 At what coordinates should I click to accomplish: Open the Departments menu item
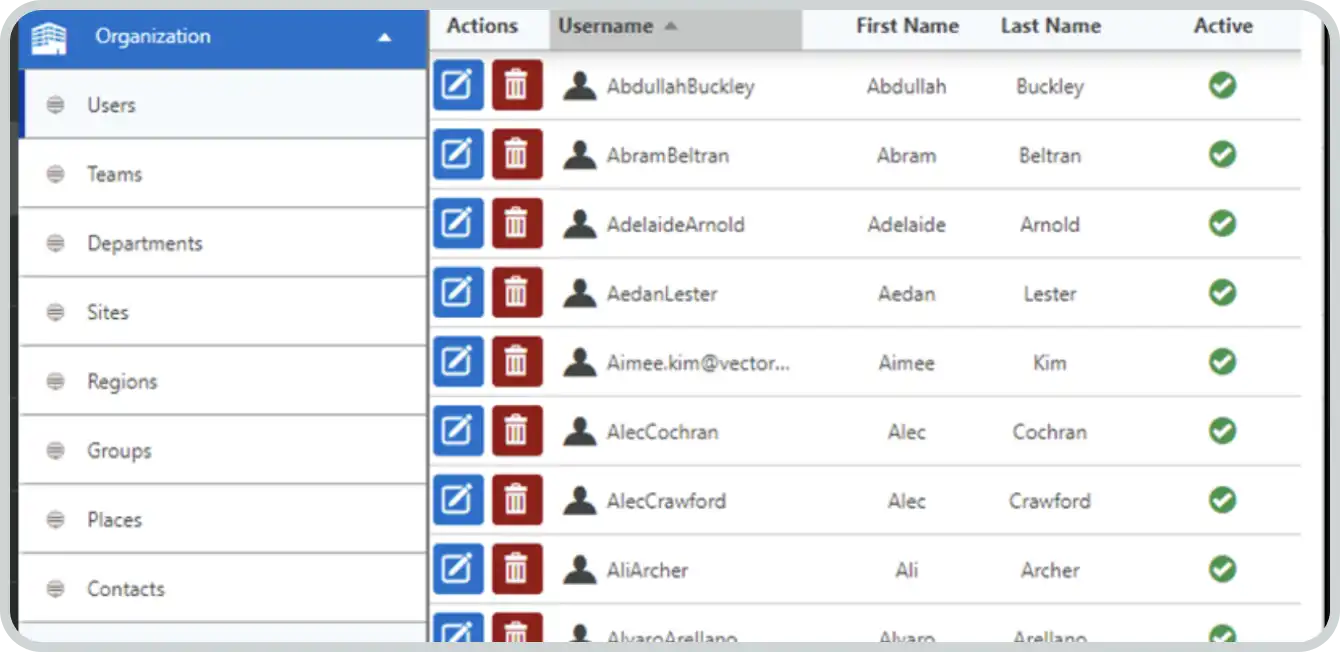pyautogui.click(x=224, y=243)
